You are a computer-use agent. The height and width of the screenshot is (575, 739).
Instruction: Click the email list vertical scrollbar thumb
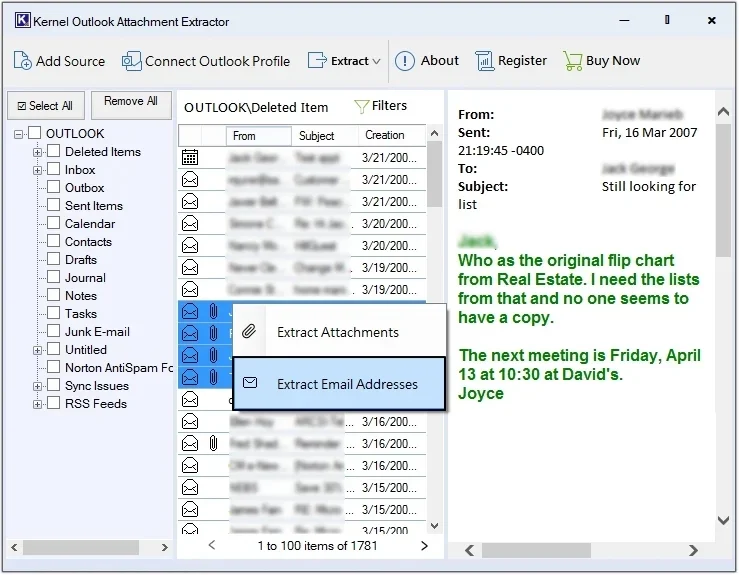[x=435, y=173]
